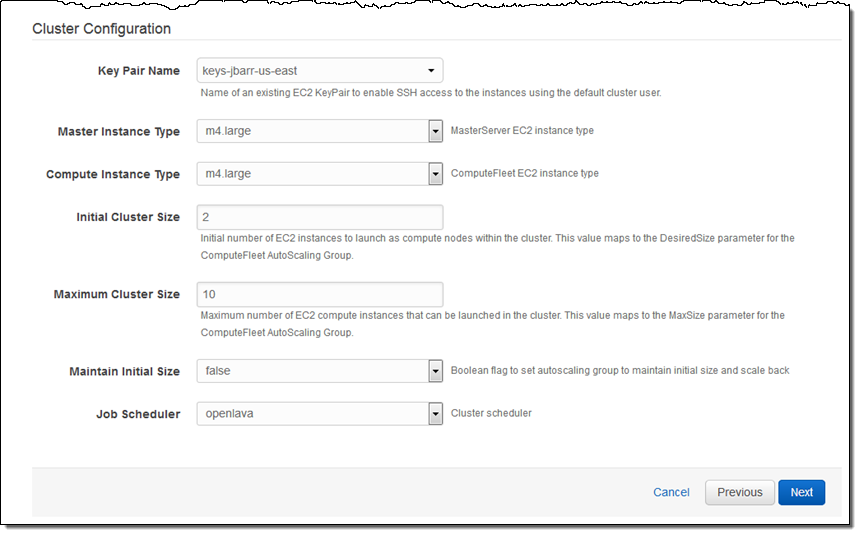860x535 pixels.
Task: Click the Initial Cluster Size label
Action: point(128,217)
